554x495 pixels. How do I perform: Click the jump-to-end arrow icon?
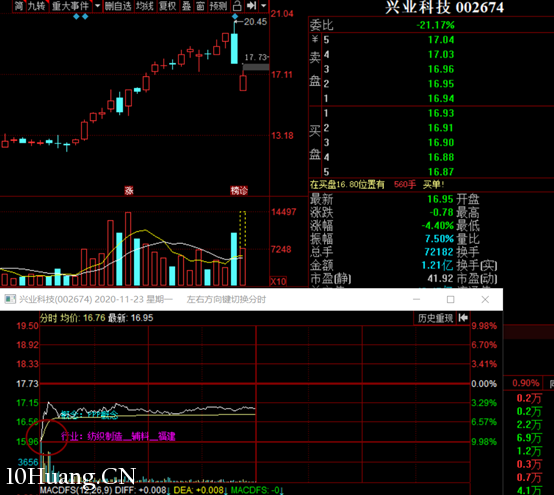pyautogui.click(x=251, y=6)
